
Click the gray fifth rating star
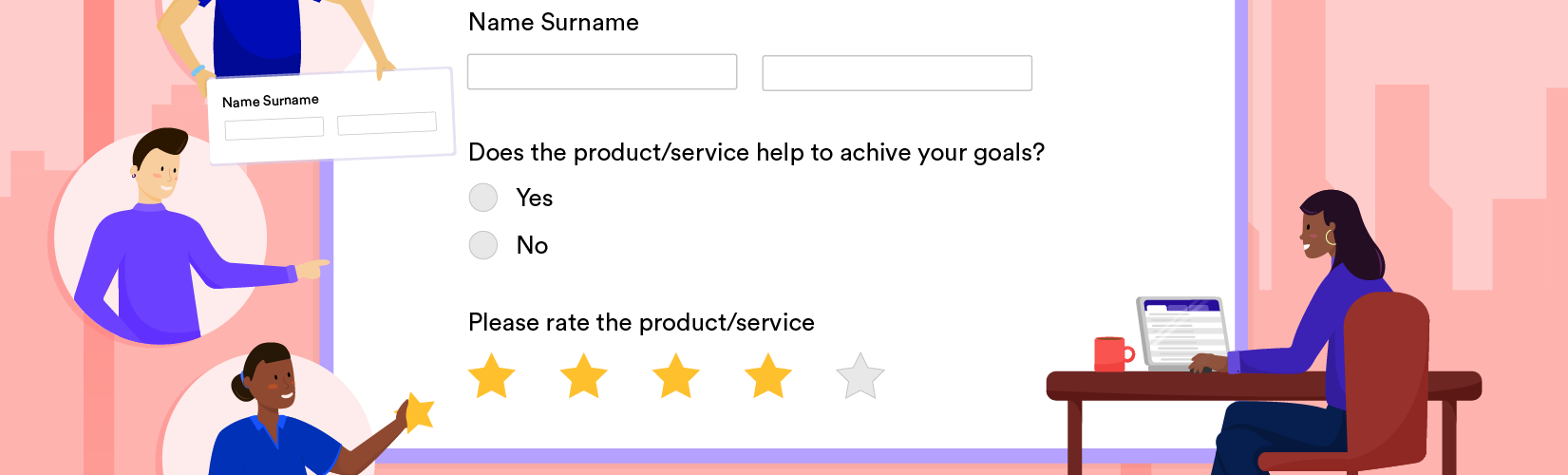click(860, 376)
